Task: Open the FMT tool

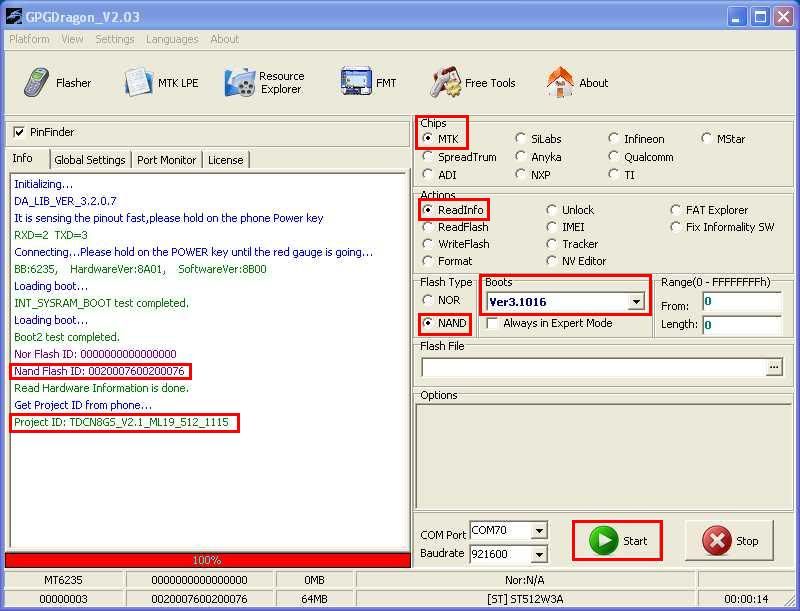Action: click(368, 83)
